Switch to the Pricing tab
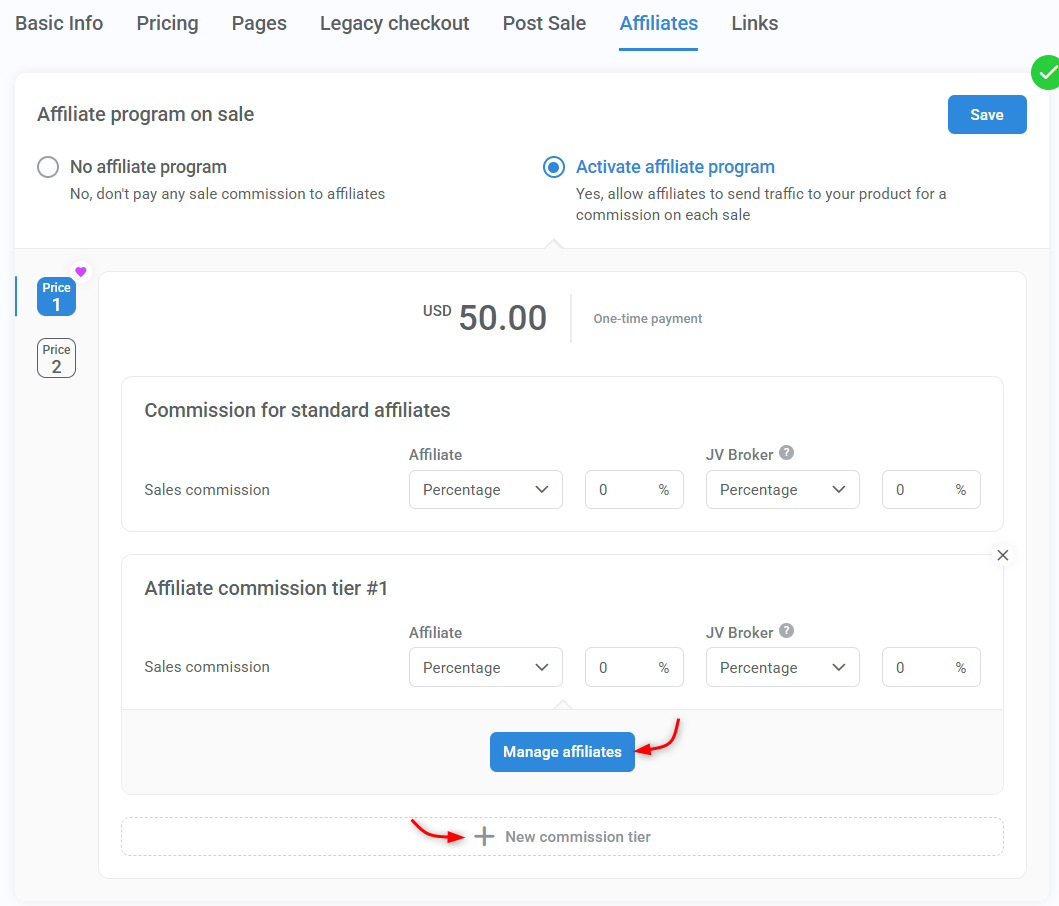The image size is (1059, 906). pyautogui.click(x=167, y=23)
